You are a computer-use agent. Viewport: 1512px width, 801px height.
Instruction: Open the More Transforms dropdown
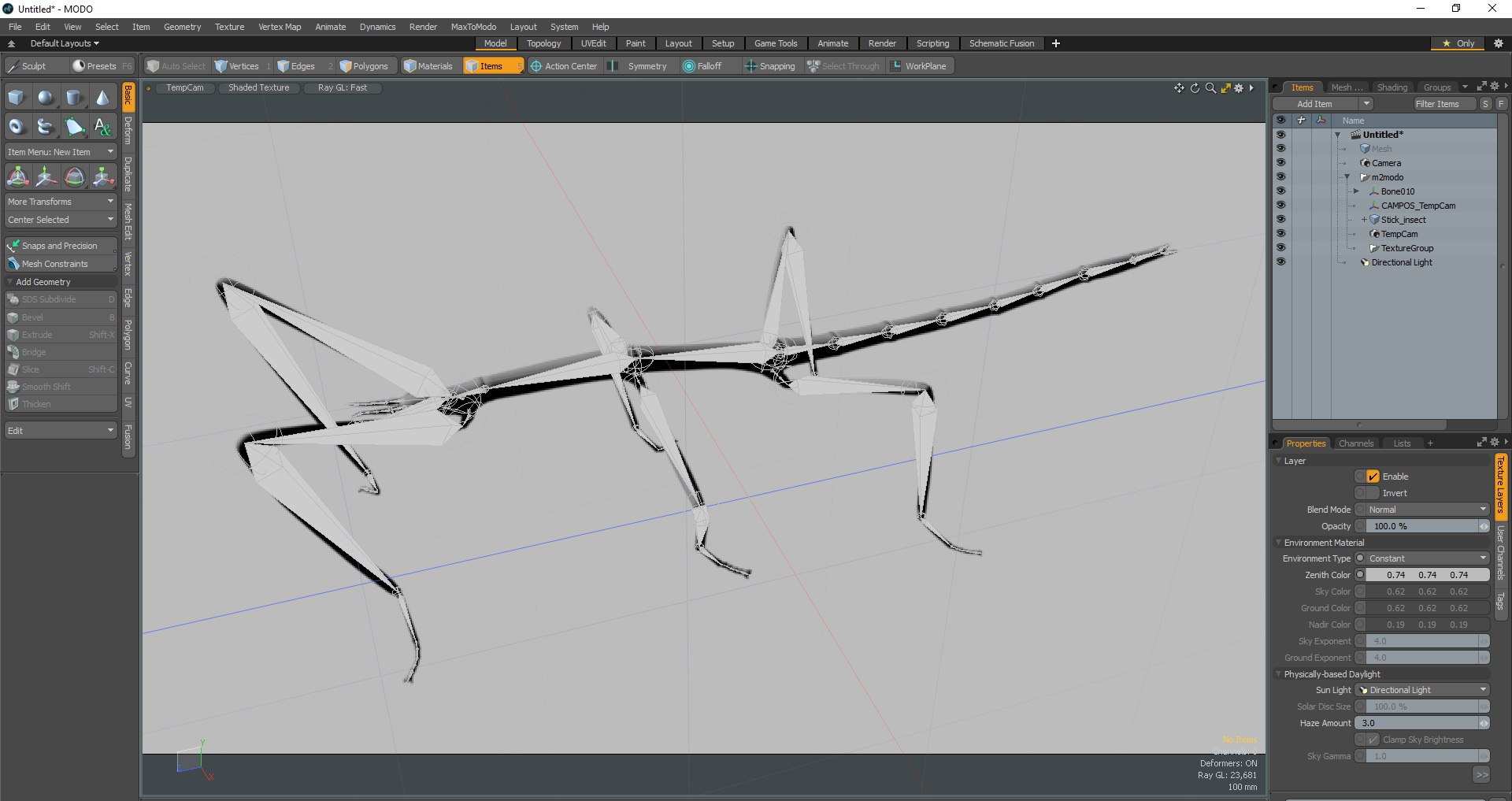(x=61, y=202)
